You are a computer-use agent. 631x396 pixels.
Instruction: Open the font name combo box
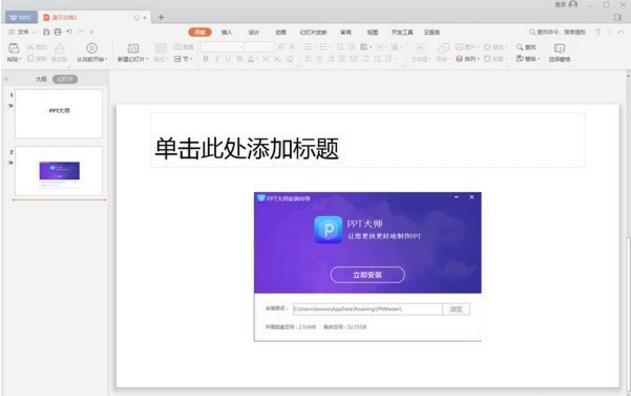222,47
